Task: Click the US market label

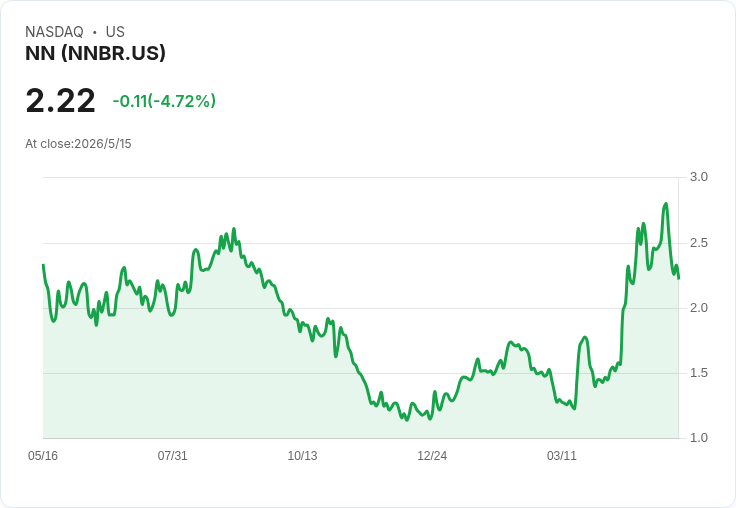Action: (115, 32)
